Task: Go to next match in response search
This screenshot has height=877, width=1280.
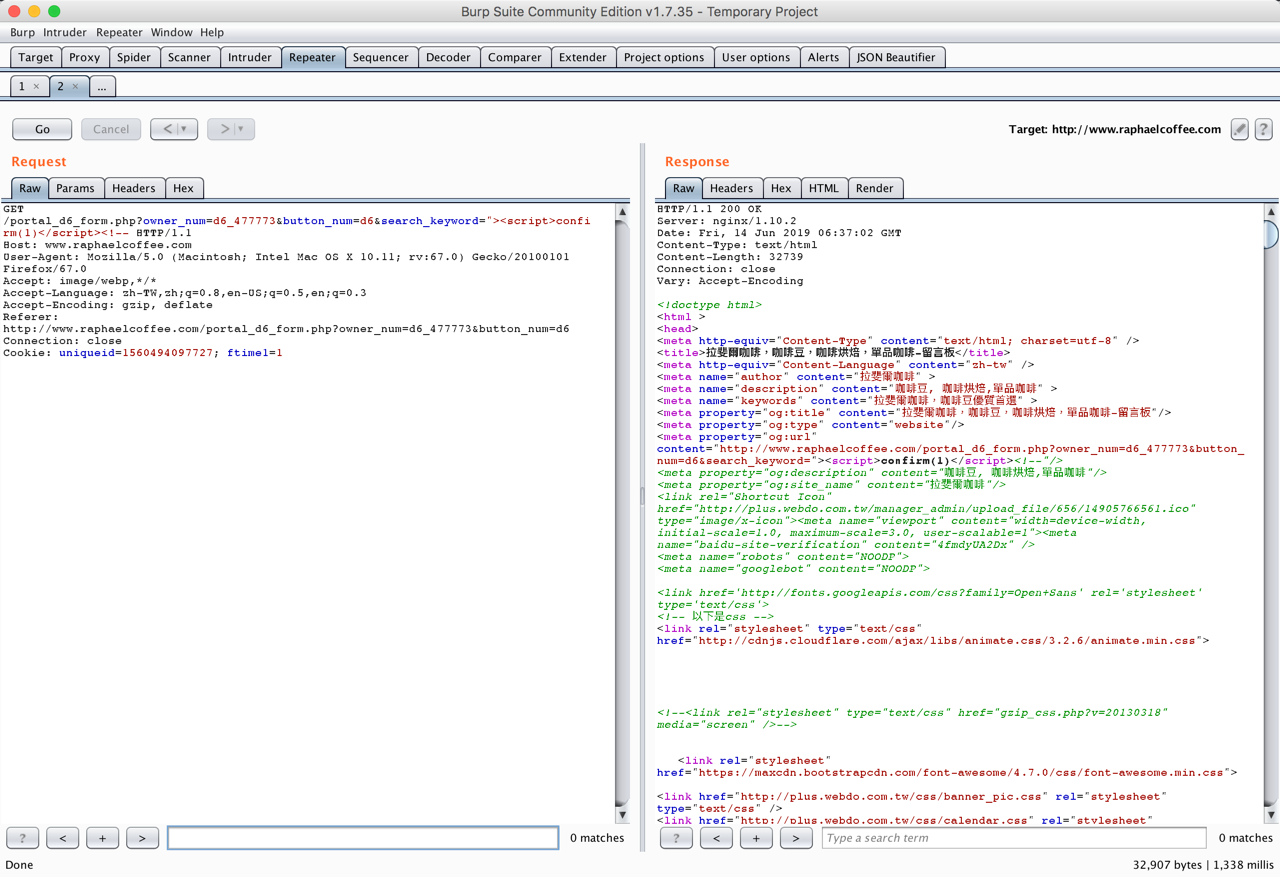Action: [796, 838]
